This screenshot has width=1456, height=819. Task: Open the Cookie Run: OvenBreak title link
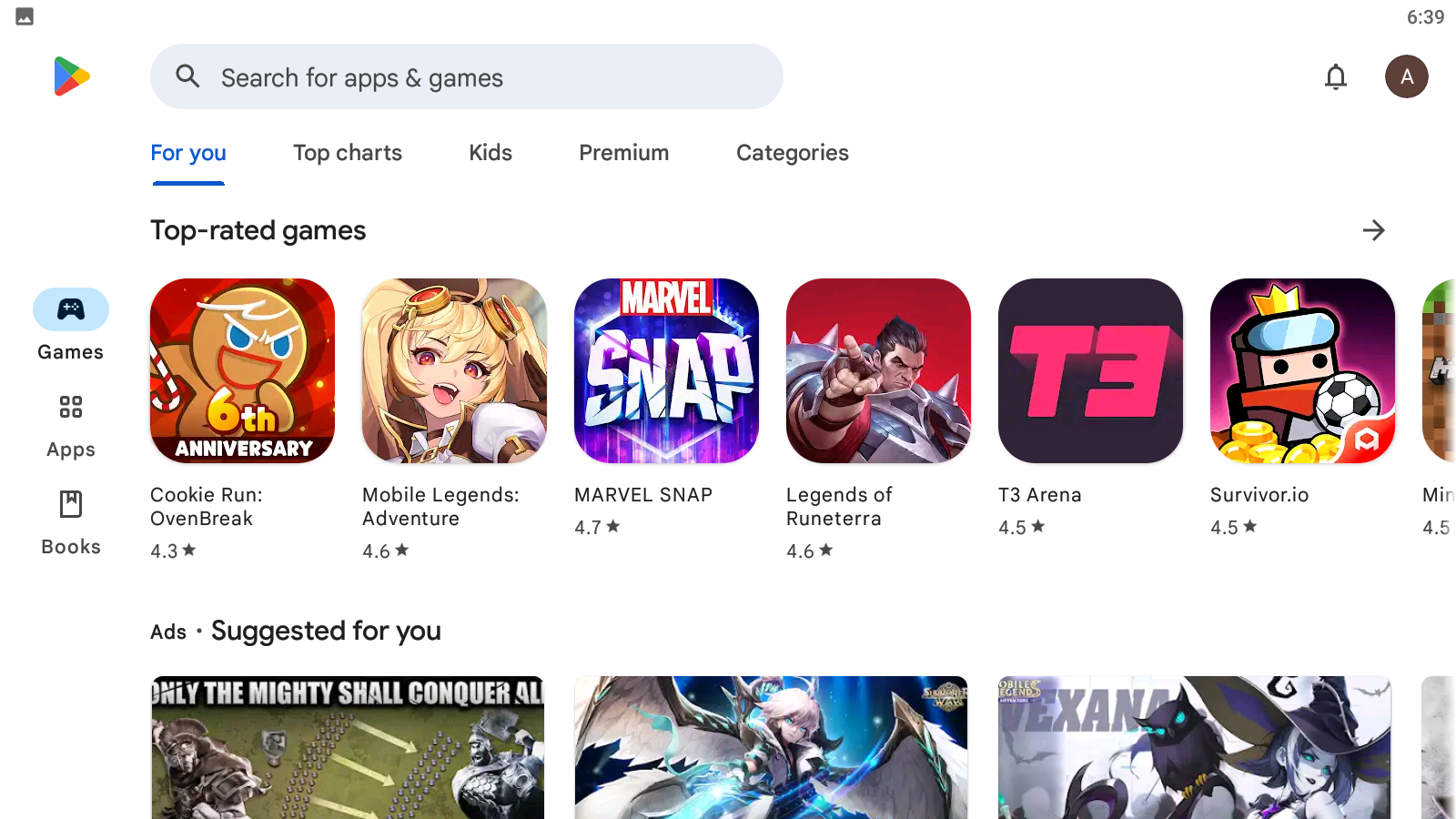click(207, 507)
